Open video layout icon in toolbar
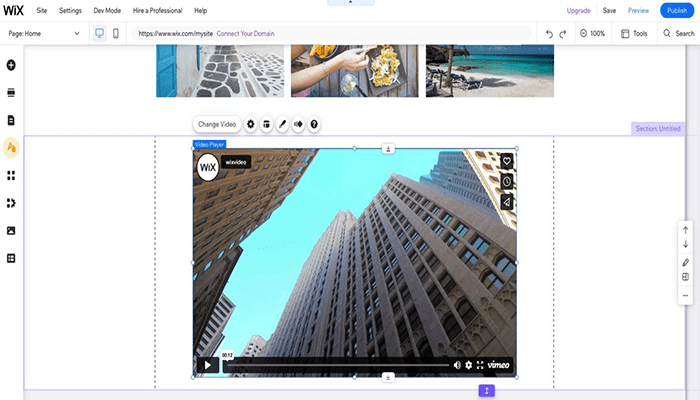Screen dimensions: 700x400 tap(267, 124)
